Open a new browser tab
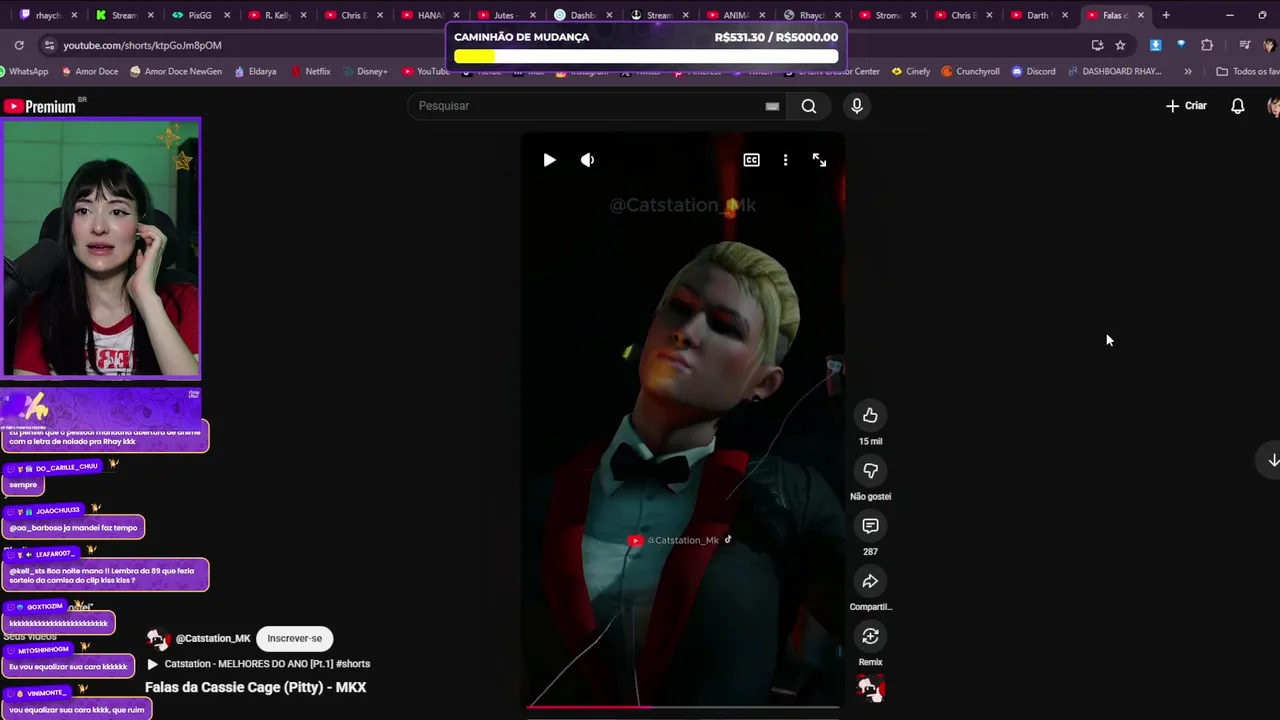The width and height of the screenshot is (1280, 720). click(1165, 15)
